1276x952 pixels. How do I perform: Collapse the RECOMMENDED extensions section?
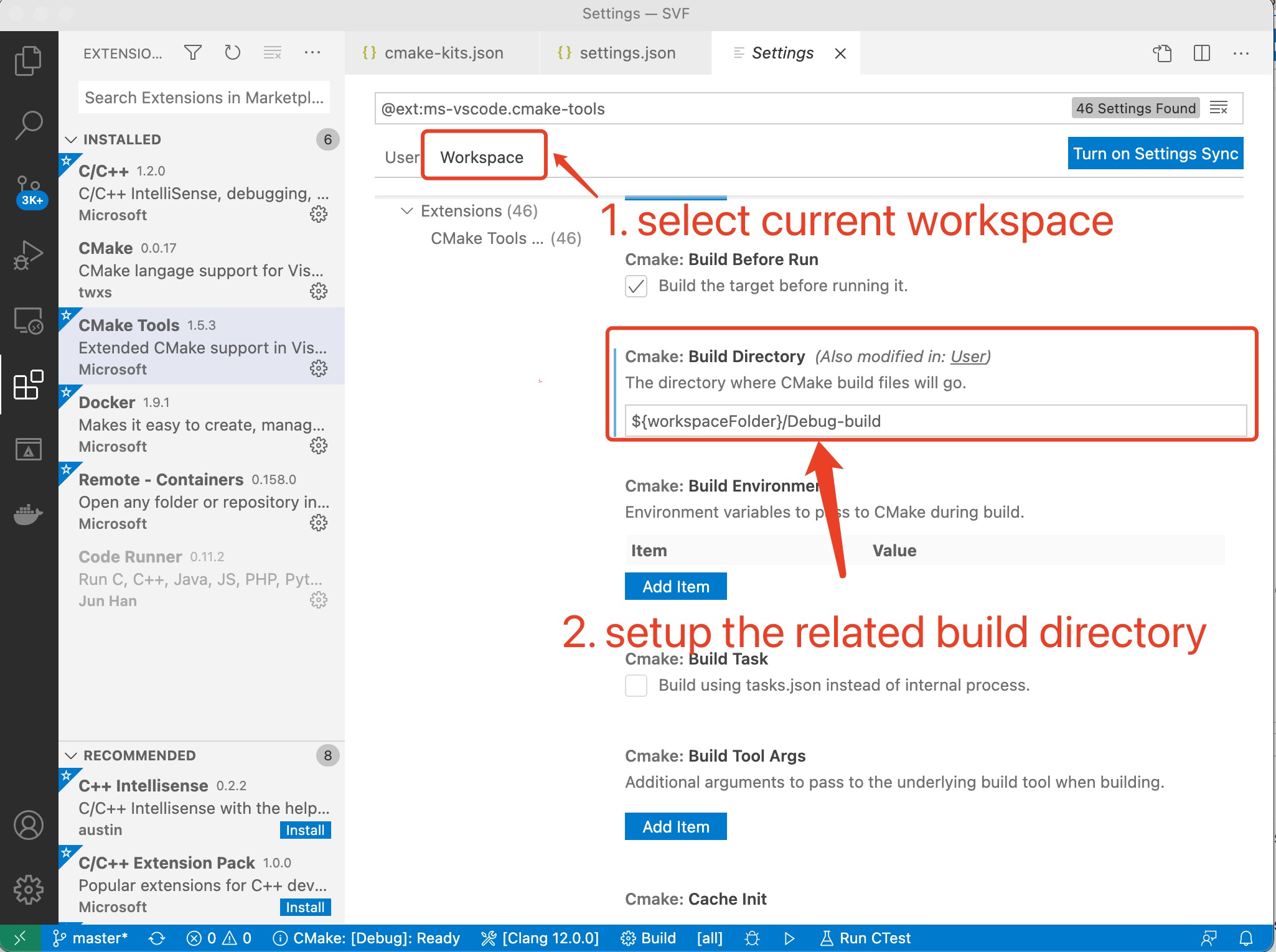(72, 755)
